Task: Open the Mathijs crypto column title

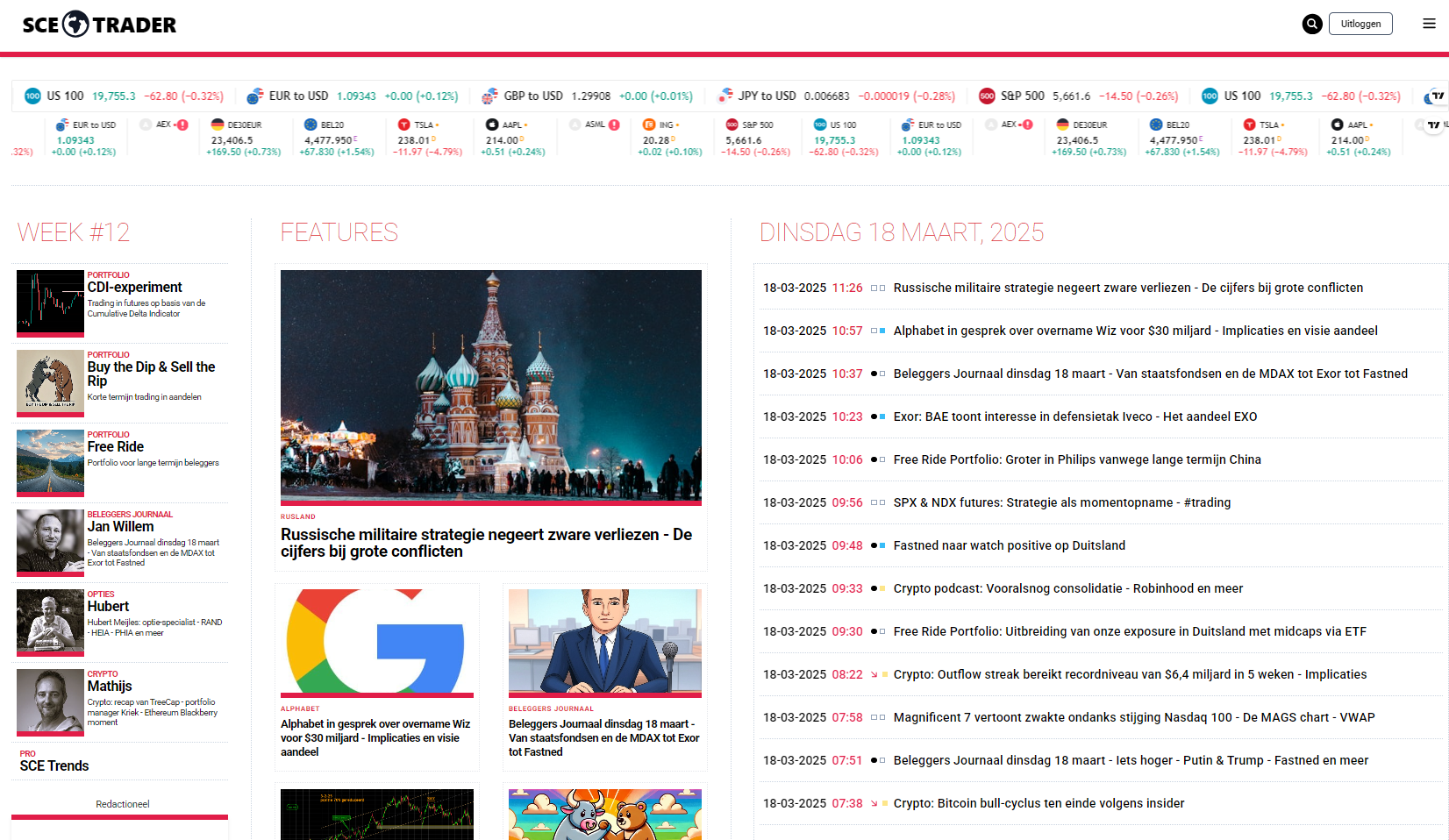Action: [x=110, y=687]
